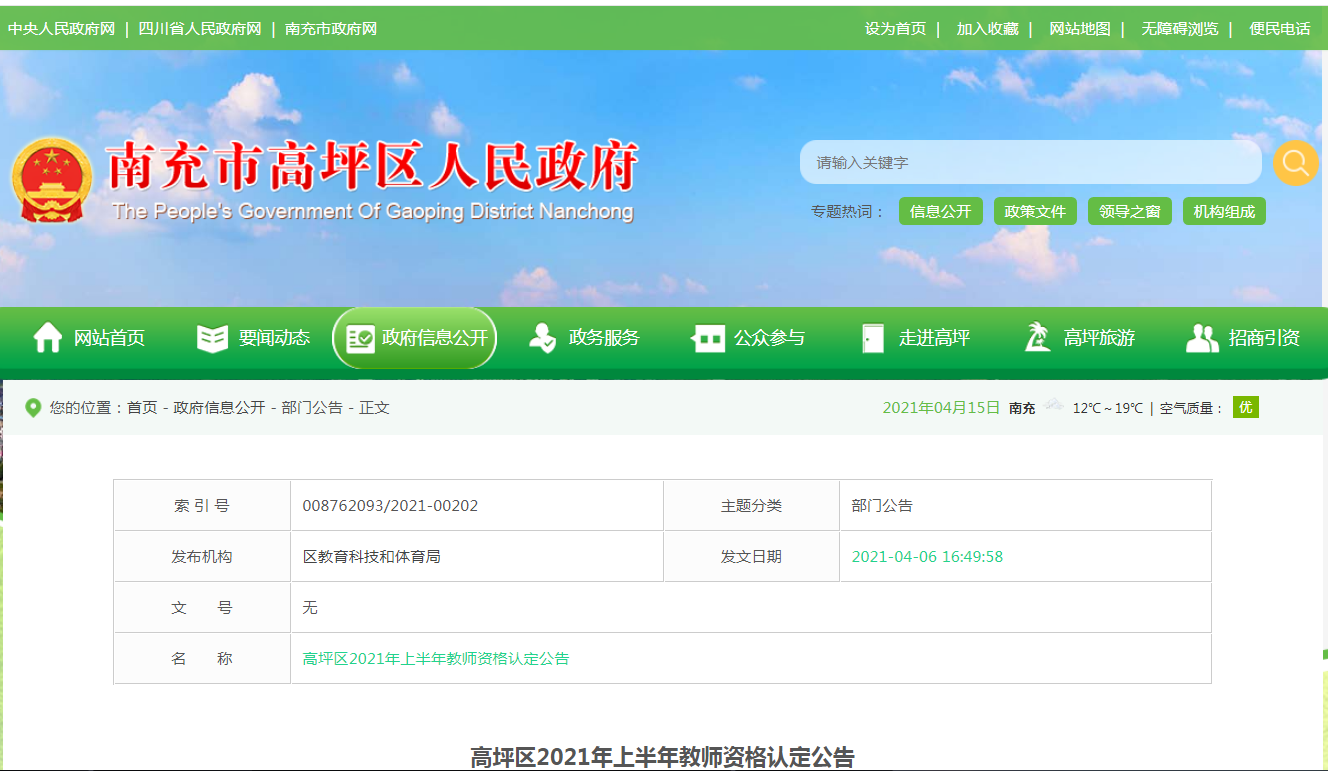Click the book icon beside 要闻动态

pos(212,338)
